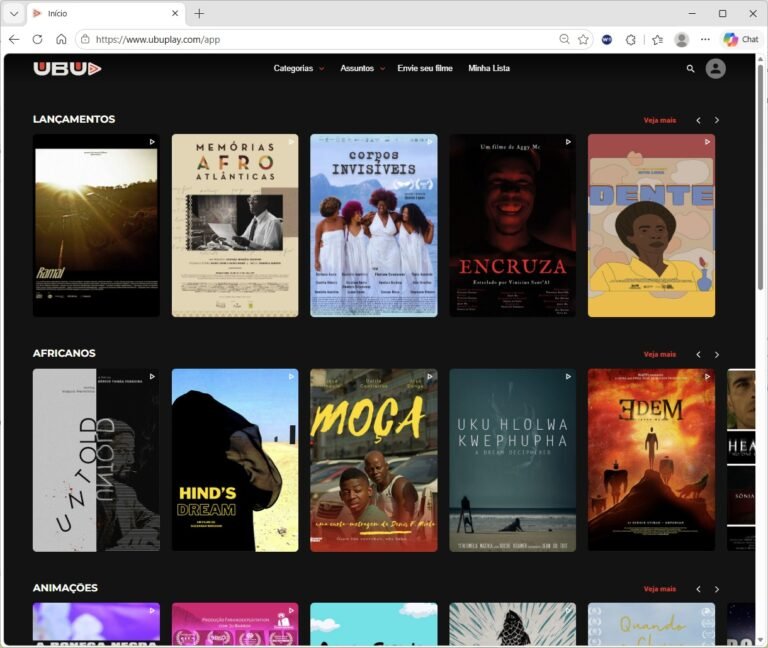Play Ramal via its play icon
This screenshot has width=768, height=648.
click(152, 142)
